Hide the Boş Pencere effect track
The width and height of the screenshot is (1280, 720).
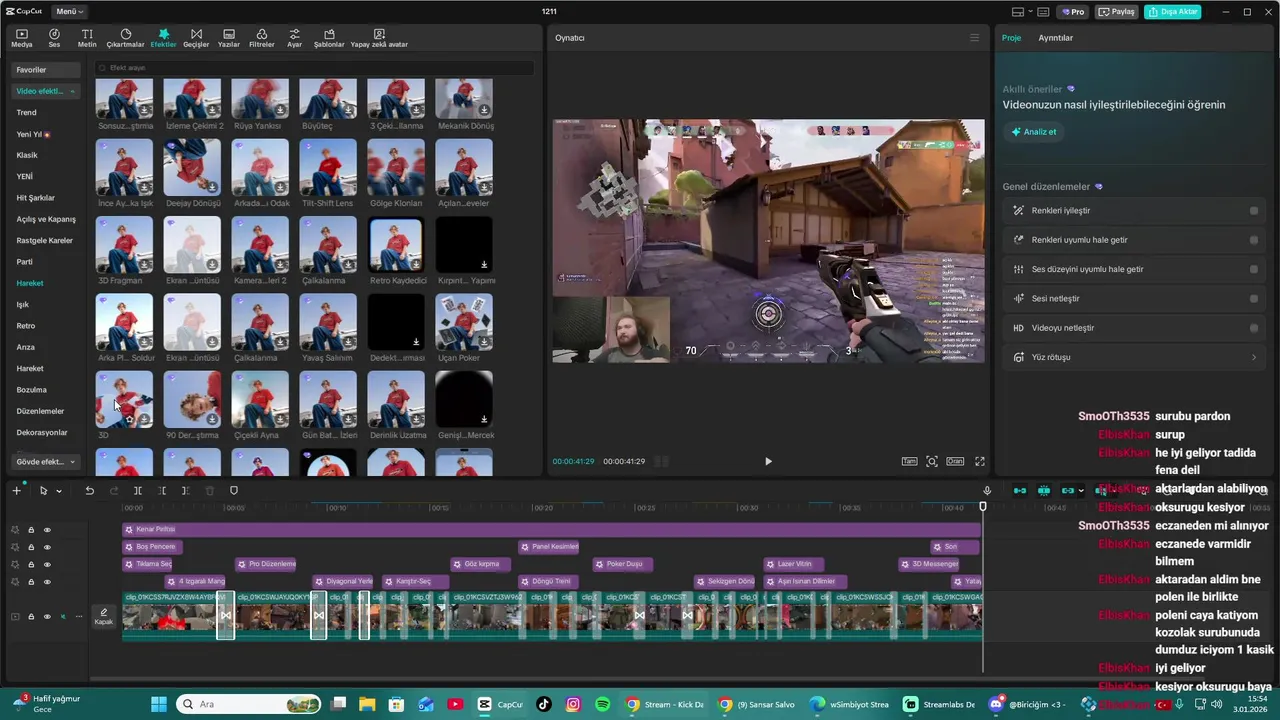coord(47,547)
